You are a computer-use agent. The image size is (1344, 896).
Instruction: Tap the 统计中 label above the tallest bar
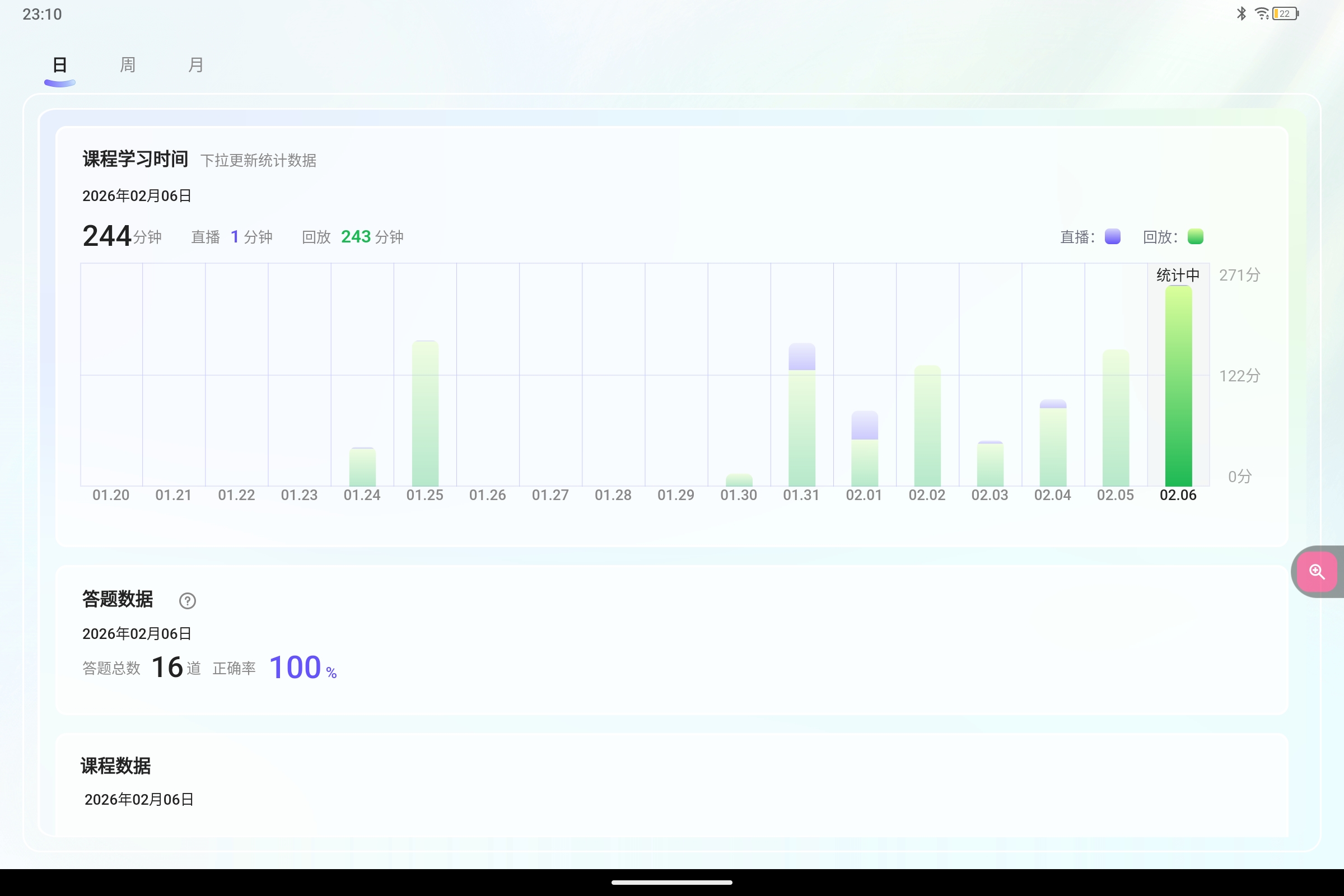coord(1178,275)
